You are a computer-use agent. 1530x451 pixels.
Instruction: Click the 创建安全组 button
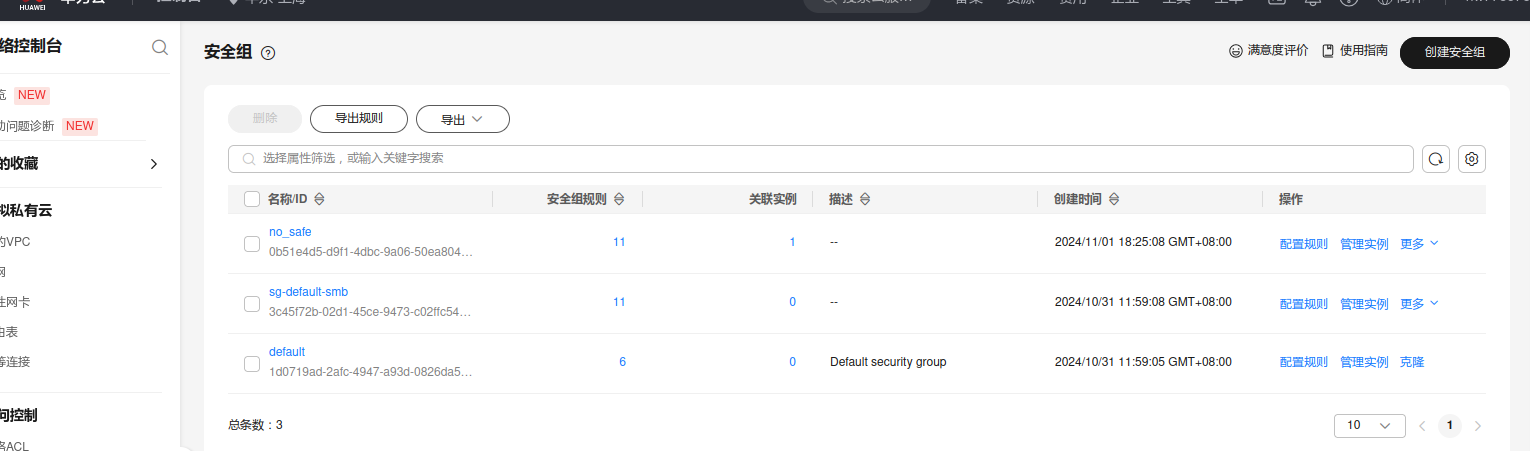(x=1454, y=52)
